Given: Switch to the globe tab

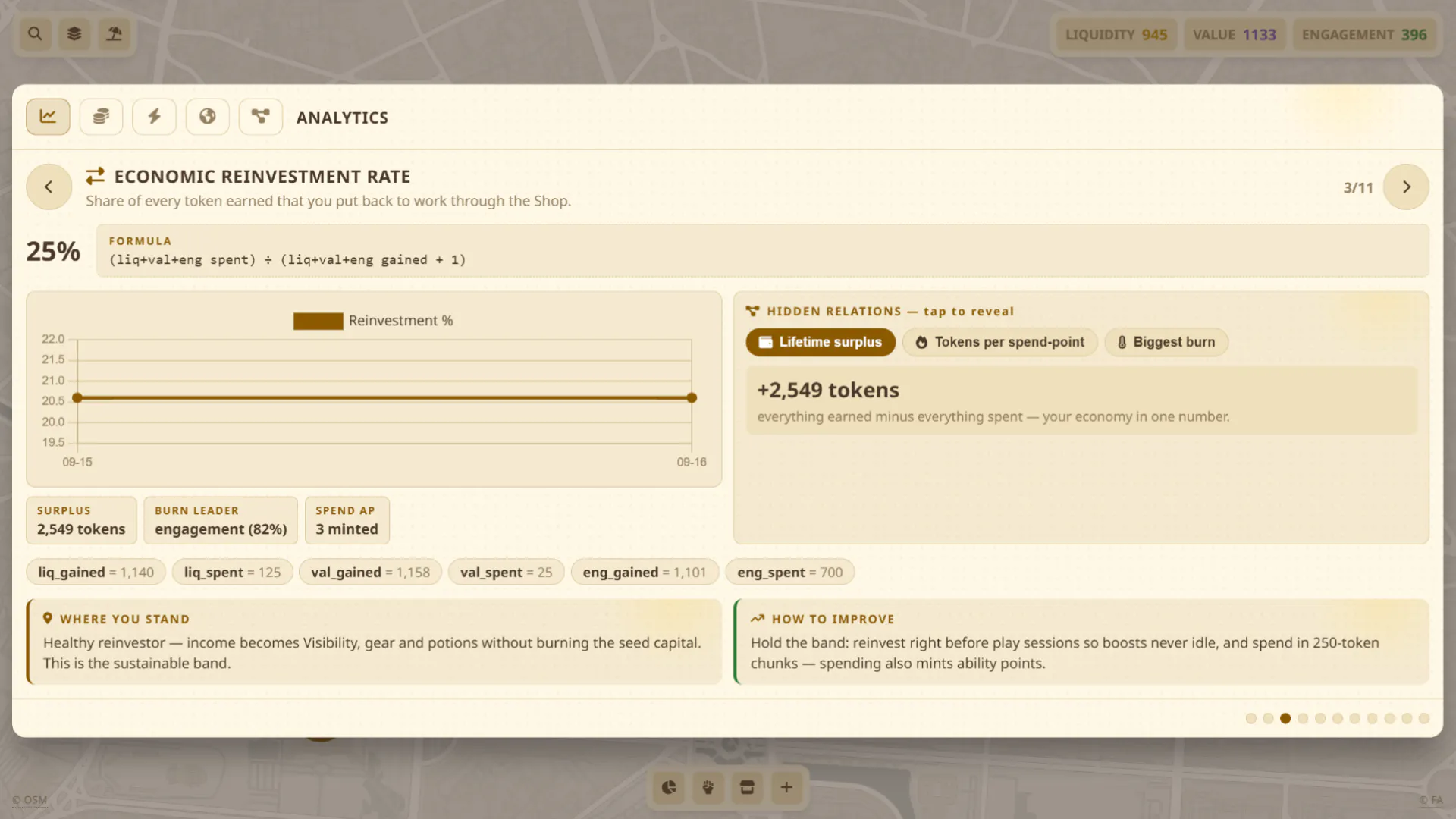Looking at the screenshot, I should [x=207, y=117].
